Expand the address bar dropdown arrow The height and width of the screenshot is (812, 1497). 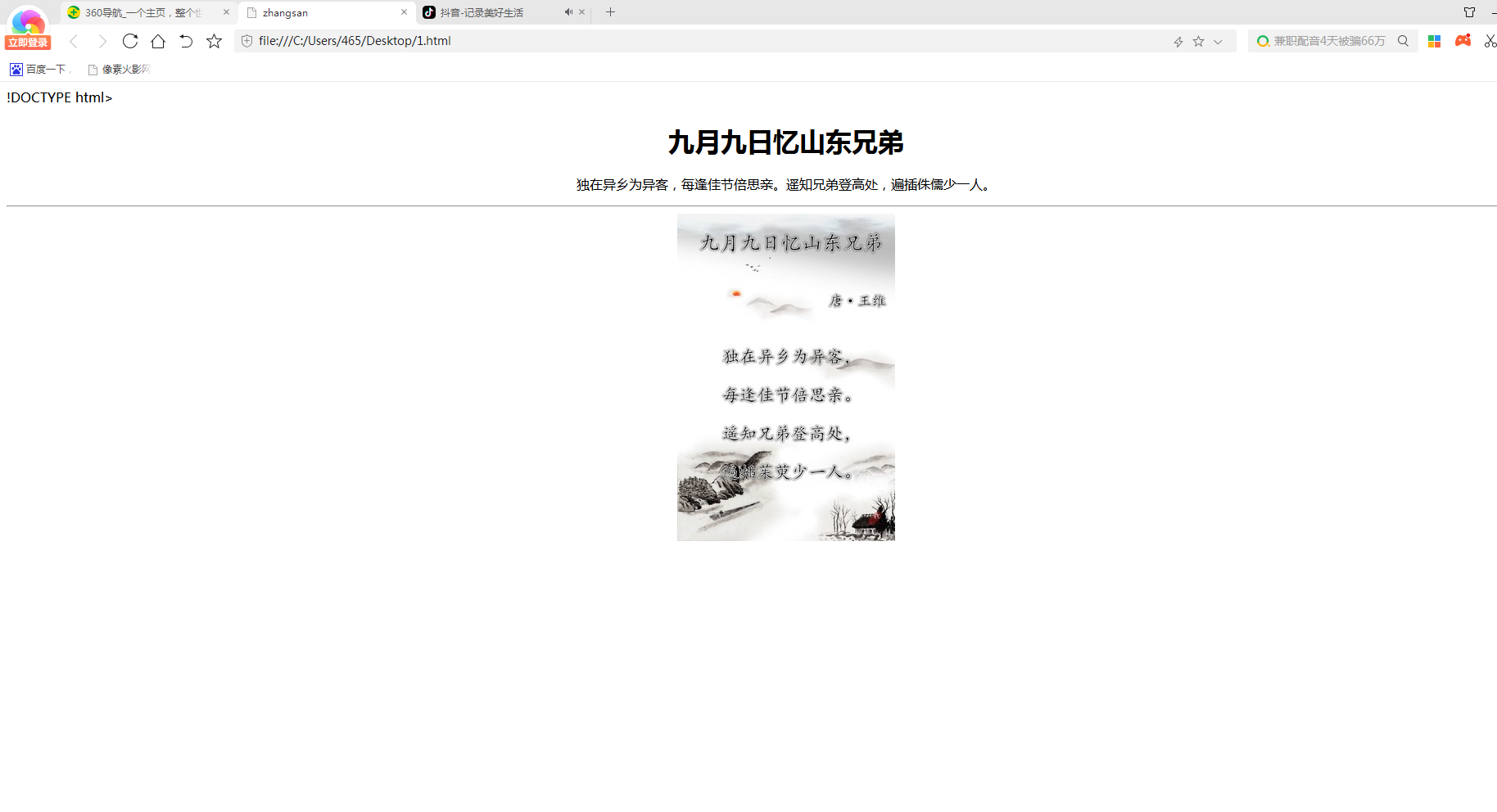(x=1218, y=42)
